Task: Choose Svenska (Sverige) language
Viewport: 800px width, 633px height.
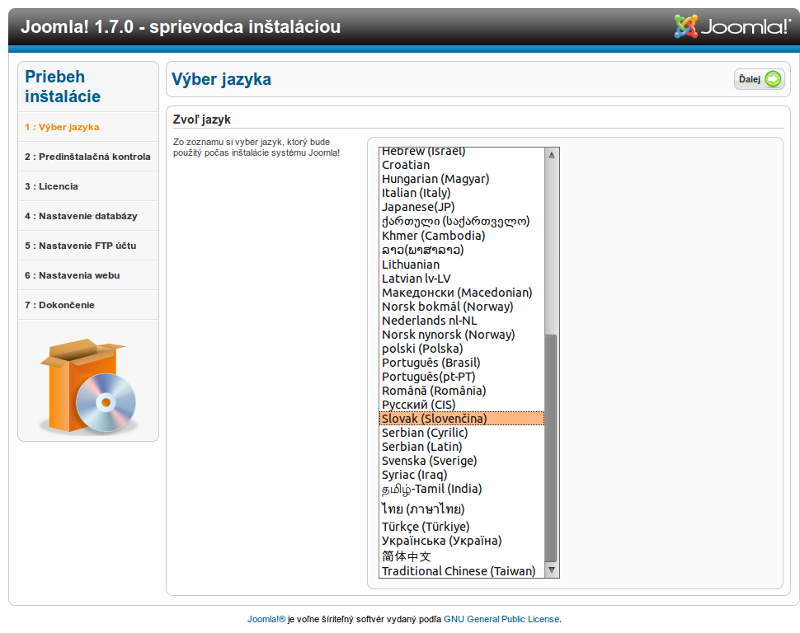Action: point(462,461)
